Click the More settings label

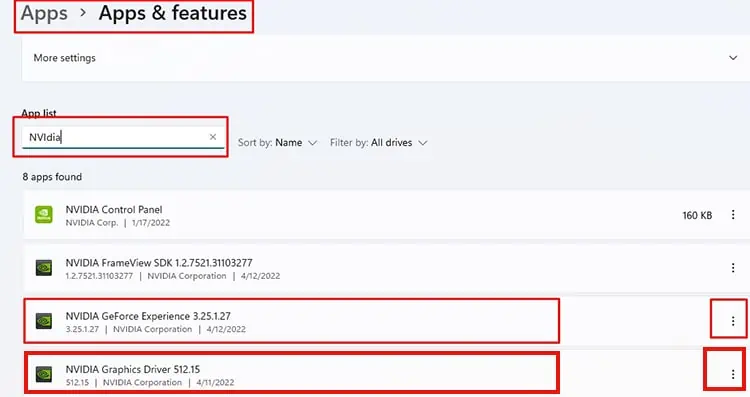click(65, 58)
